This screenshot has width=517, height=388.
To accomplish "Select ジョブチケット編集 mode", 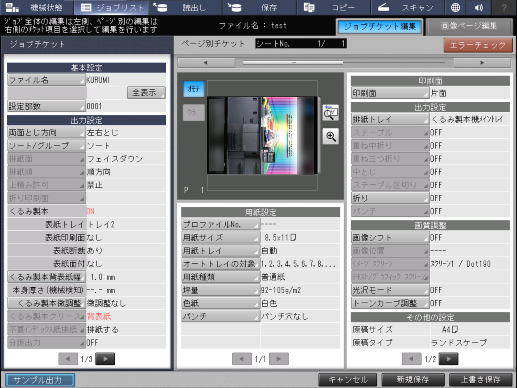I will [380, 26].
